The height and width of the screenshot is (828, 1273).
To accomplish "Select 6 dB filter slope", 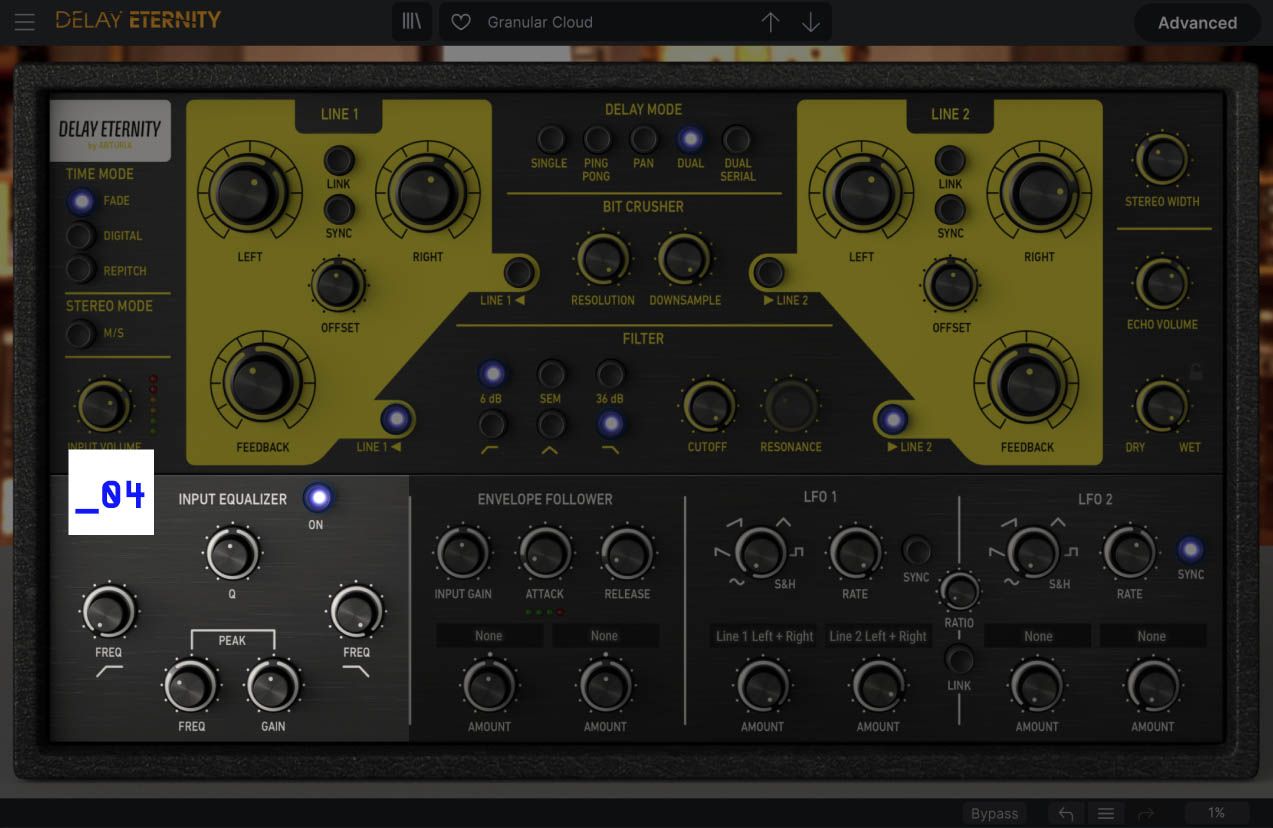I will click(x=491, y=375).
